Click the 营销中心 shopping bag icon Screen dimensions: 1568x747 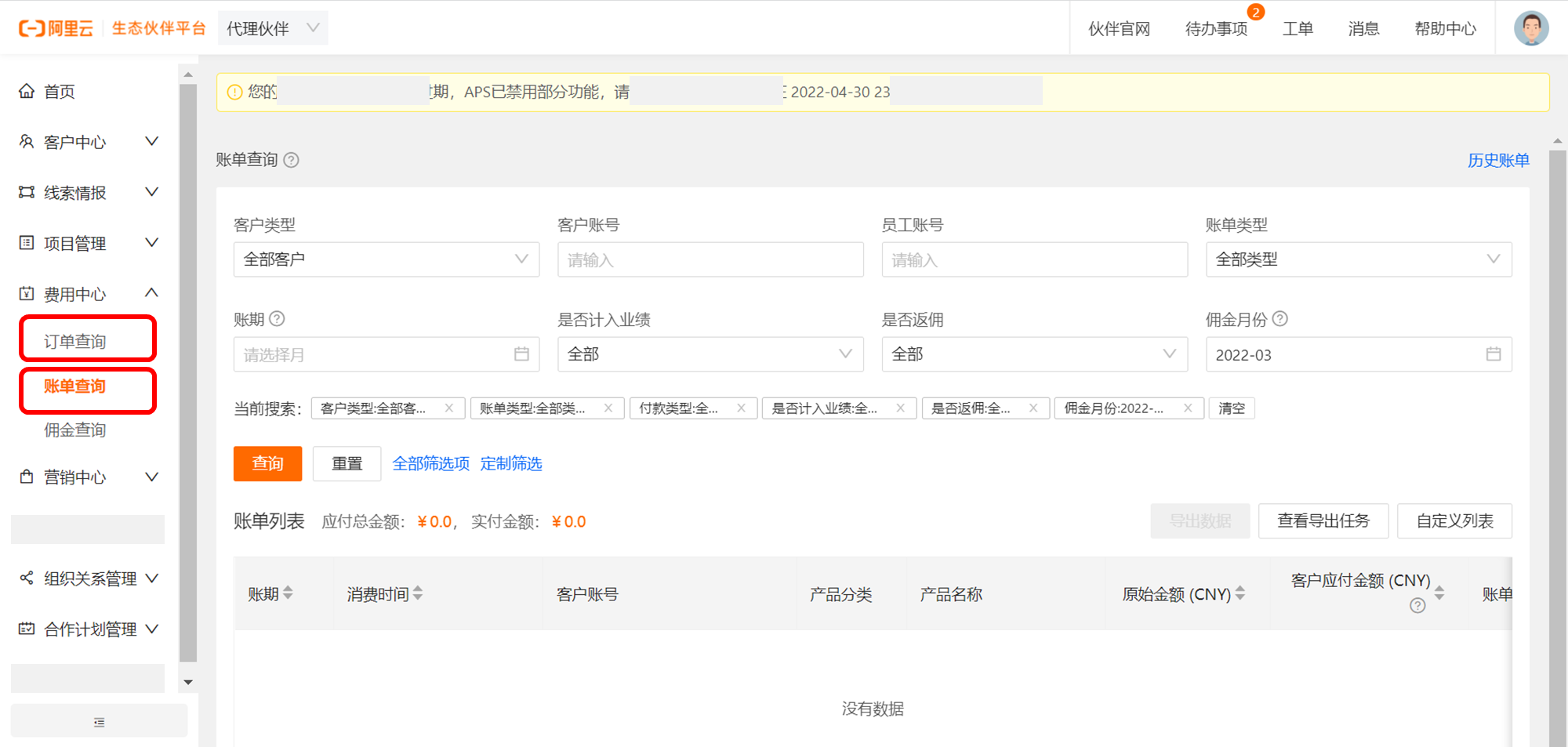pos(27,477)
